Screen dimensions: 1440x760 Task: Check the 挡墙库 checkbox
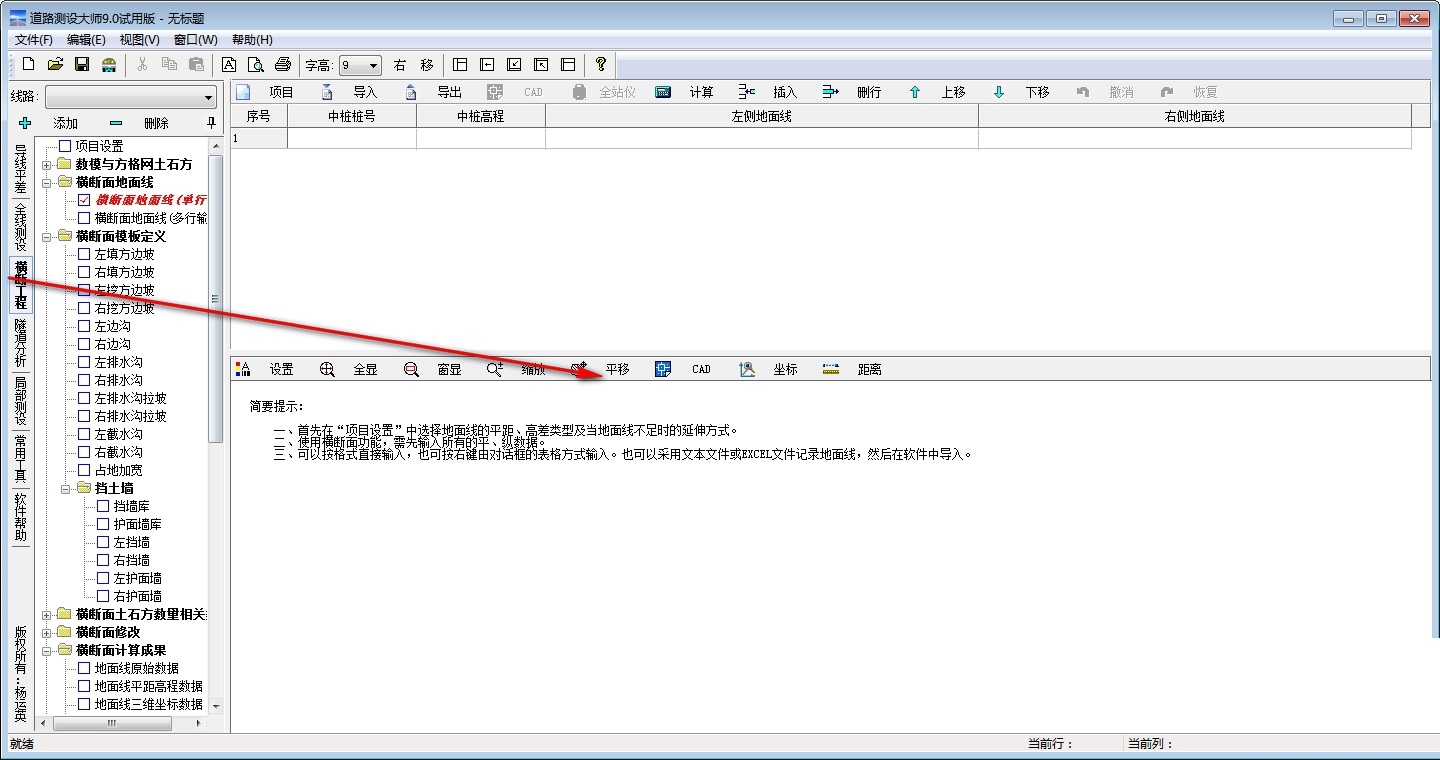coord(103,506)
